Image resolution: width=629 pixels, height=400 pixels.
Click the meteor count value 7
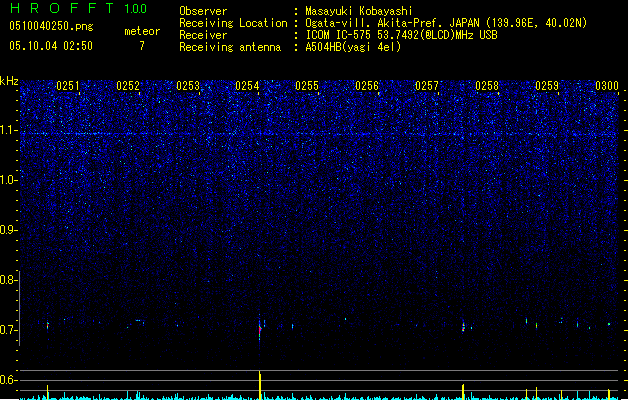click(x=142, y=46)
